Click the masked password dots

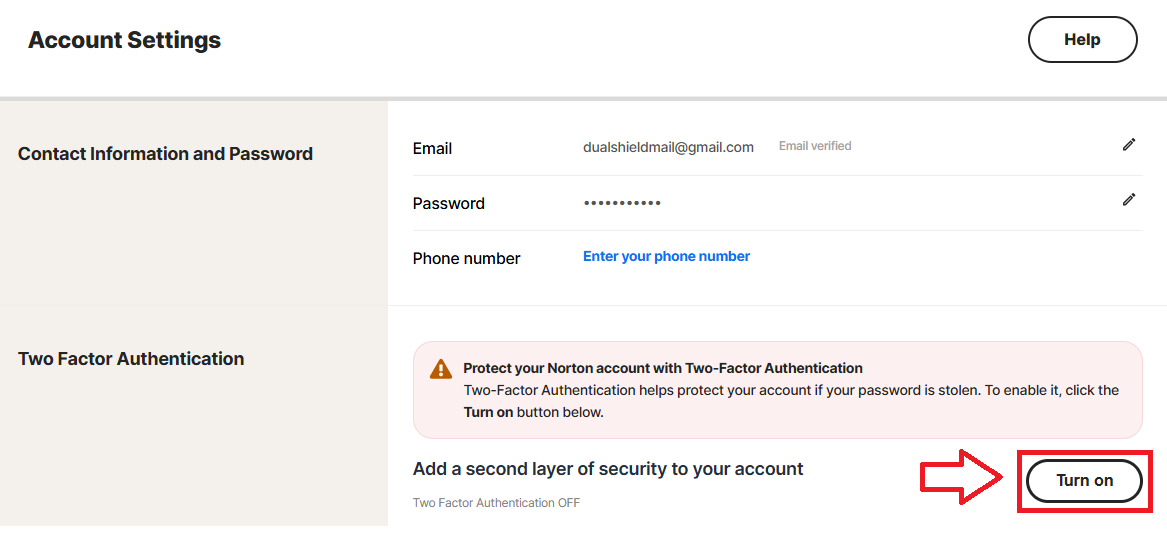click(x=622, y=203)
